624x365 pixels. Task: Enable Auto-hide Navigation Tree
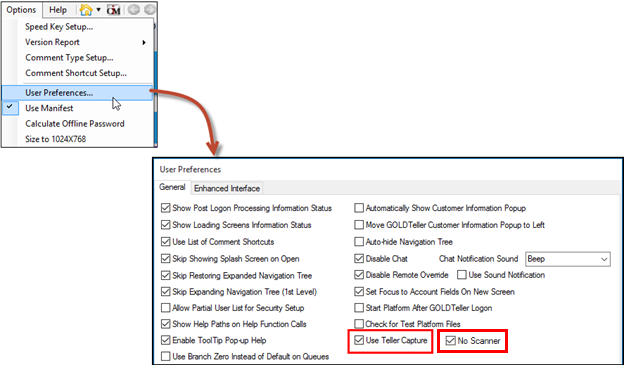click(359, 242)
